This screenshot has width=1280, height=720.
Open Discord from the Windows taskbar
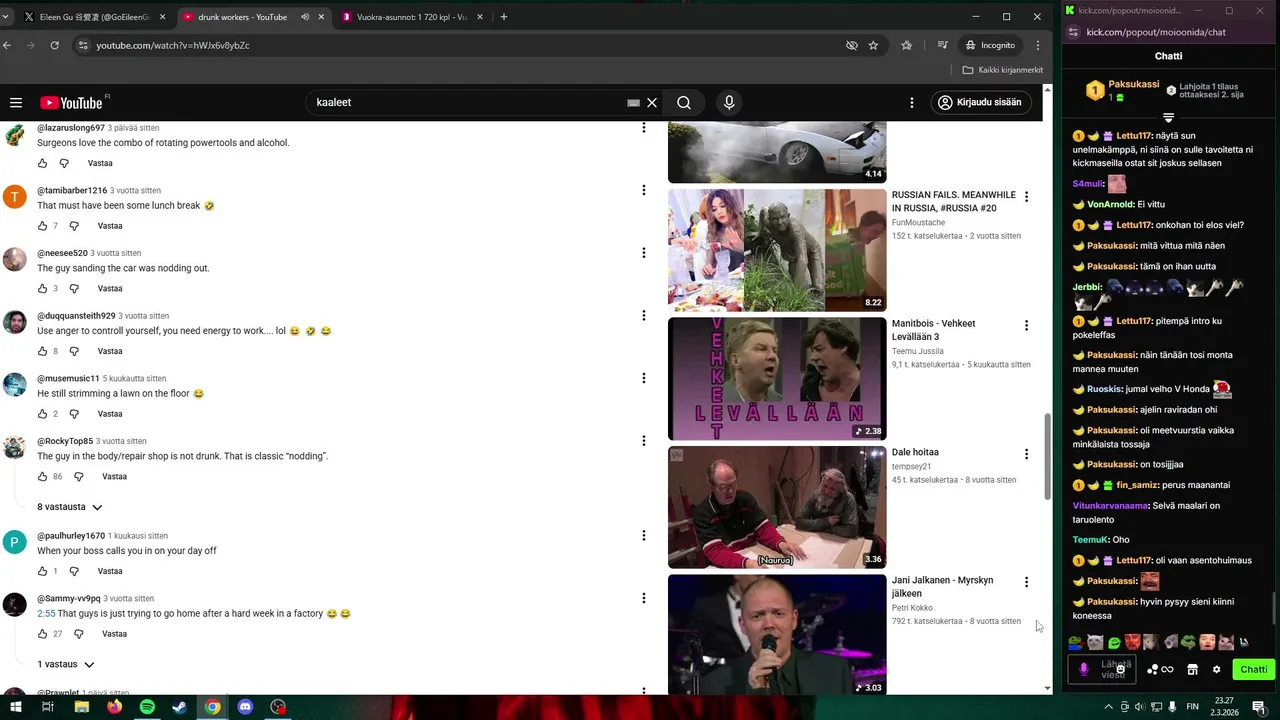click(245, 707)
